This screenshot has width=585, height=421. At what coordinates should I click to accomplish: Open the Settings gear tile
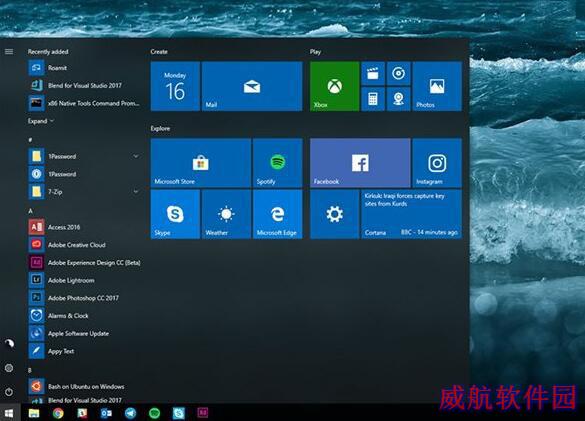click(x=335, y=214)
